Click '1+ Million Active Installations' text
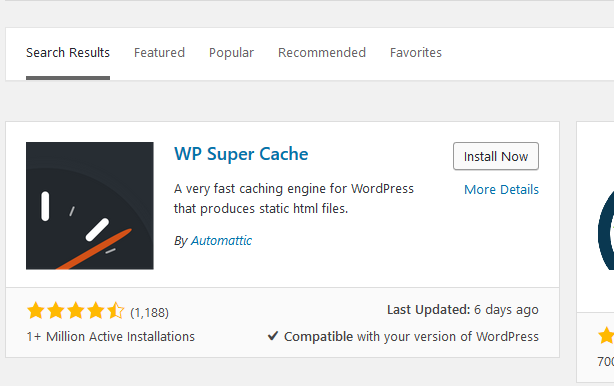 (110, 337)
